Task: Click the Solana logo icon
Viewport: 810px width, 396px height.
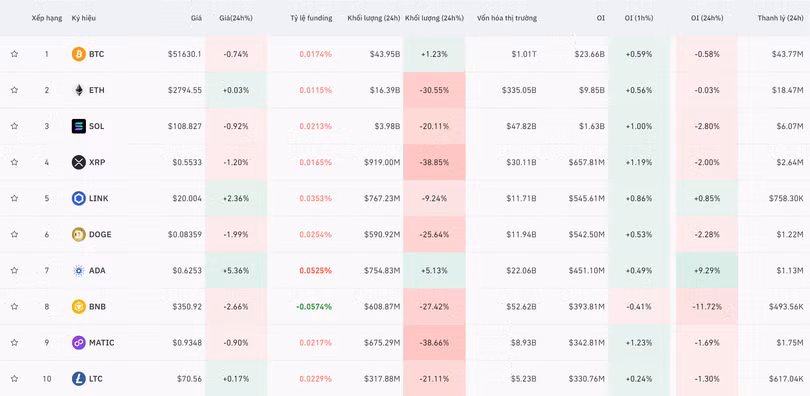Action: point(79,126)
